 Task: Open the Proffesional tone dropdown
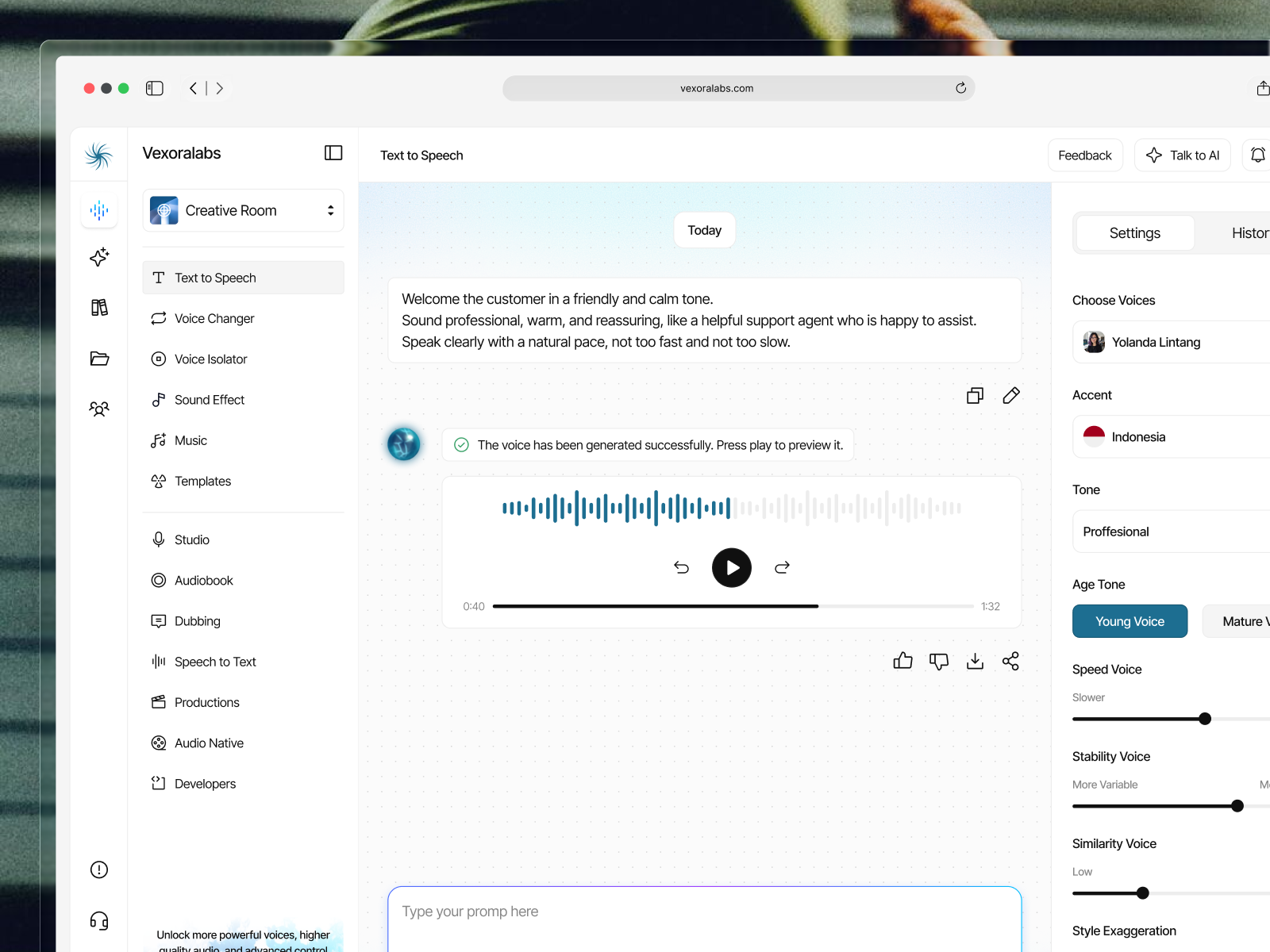point(1172,532)
